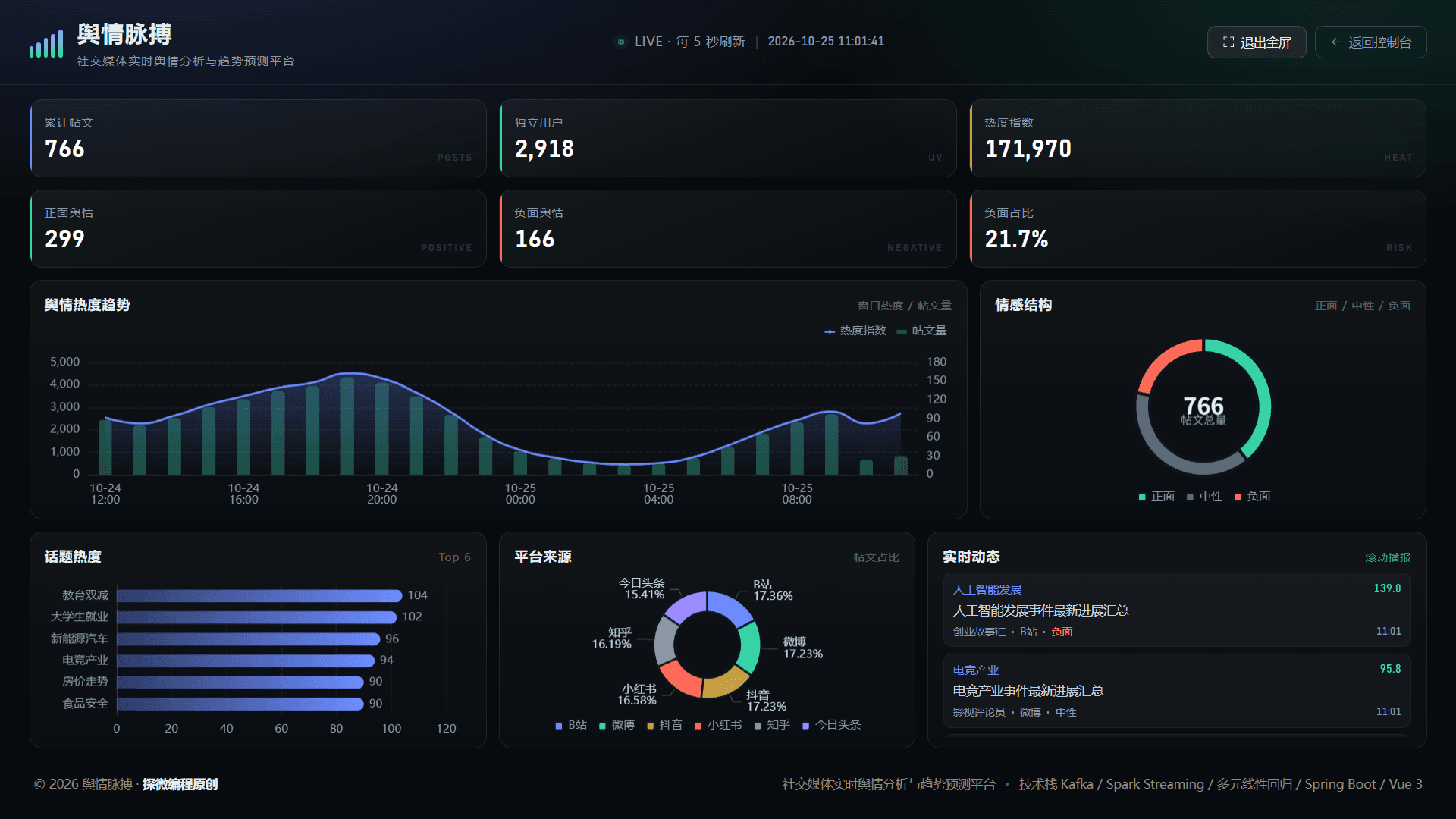
Task: Click the 滚动播报 label
Action: click(x=1388, y=557)
